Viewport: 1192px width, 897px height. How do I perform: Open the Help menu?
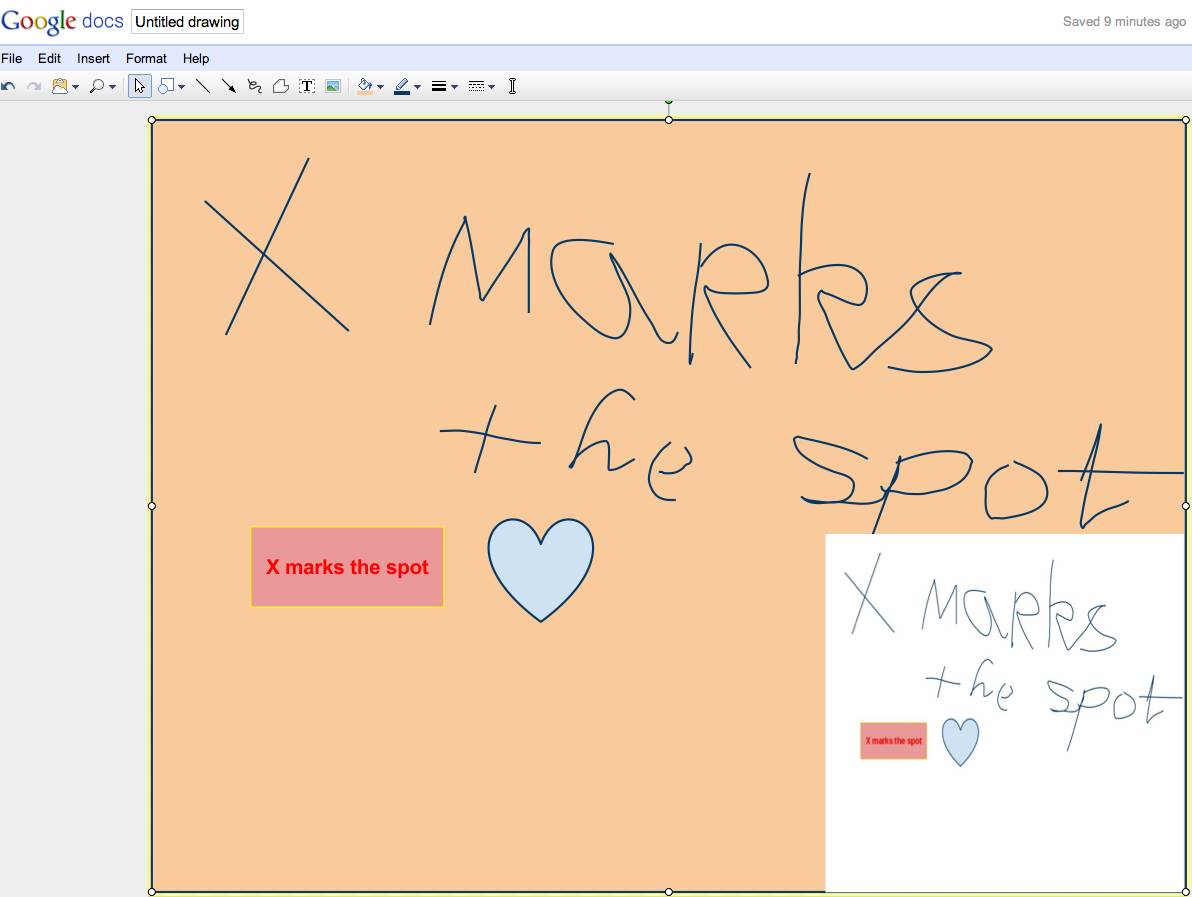(196, 58)
